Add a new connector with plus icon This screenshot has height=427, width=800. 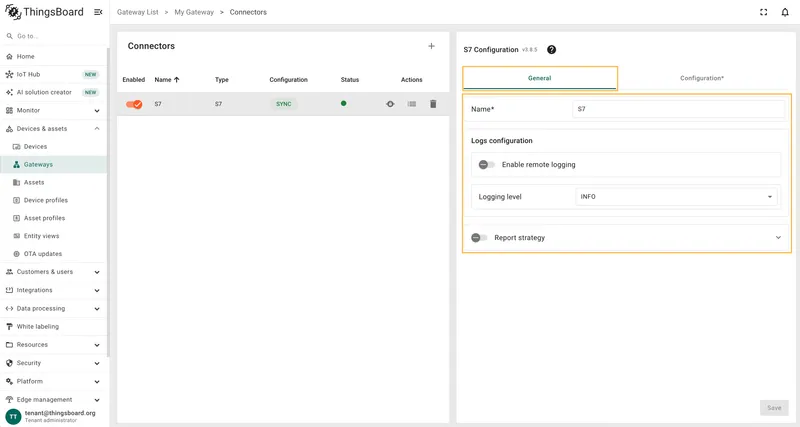pos(431,46)
